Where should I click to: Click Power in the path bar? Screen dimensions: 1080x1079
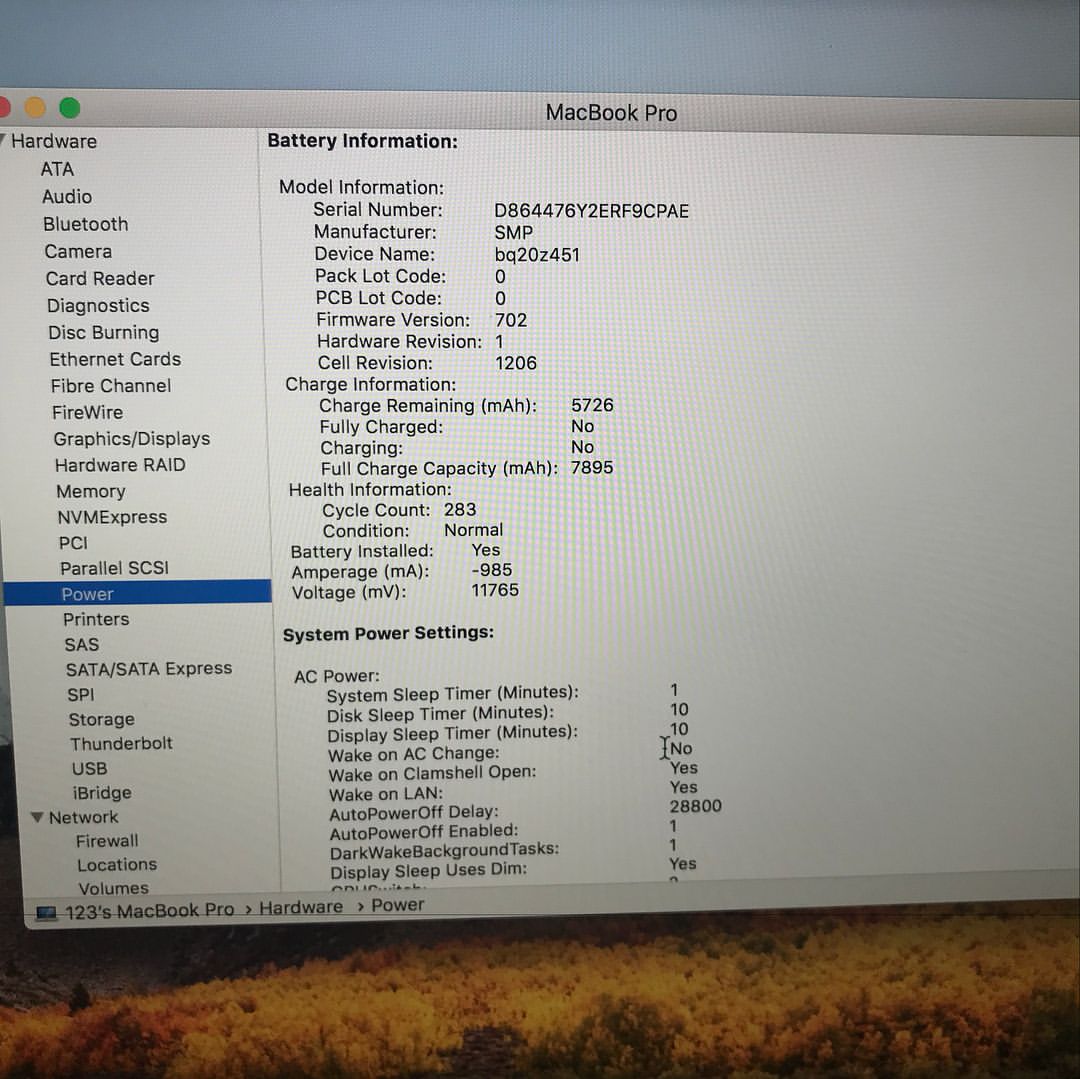(x=397, y=905)
